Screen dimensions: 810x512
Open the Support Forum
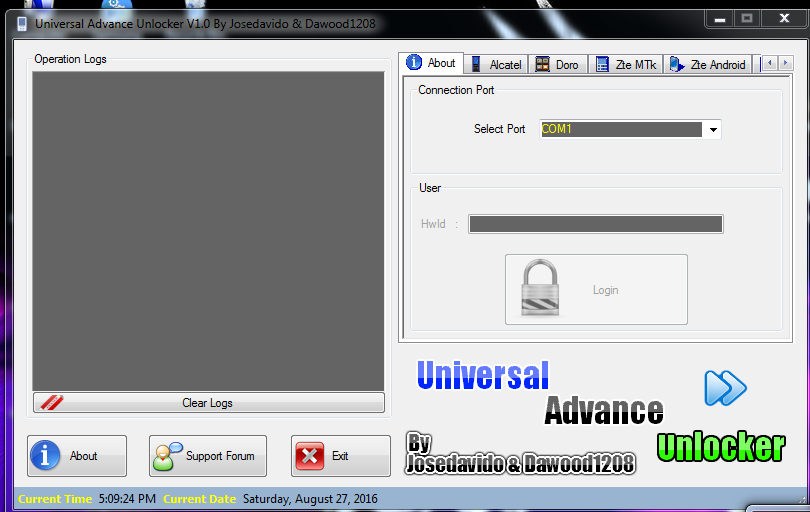click(208, 456)
